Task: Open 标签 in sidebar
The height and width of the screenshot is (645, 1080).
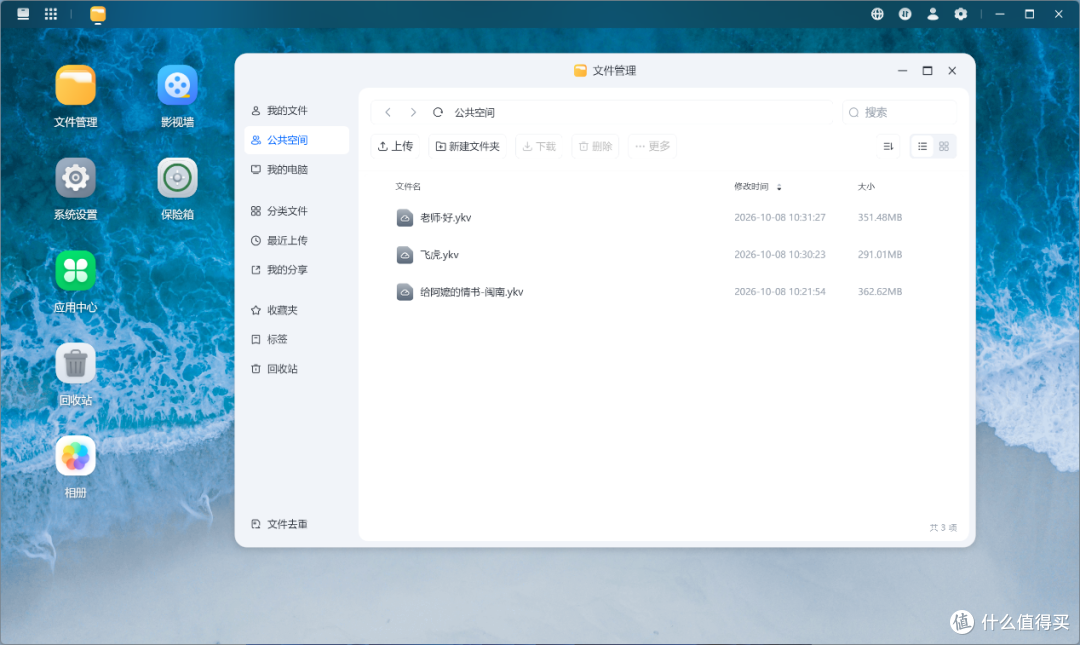Action: pos(296,339)
